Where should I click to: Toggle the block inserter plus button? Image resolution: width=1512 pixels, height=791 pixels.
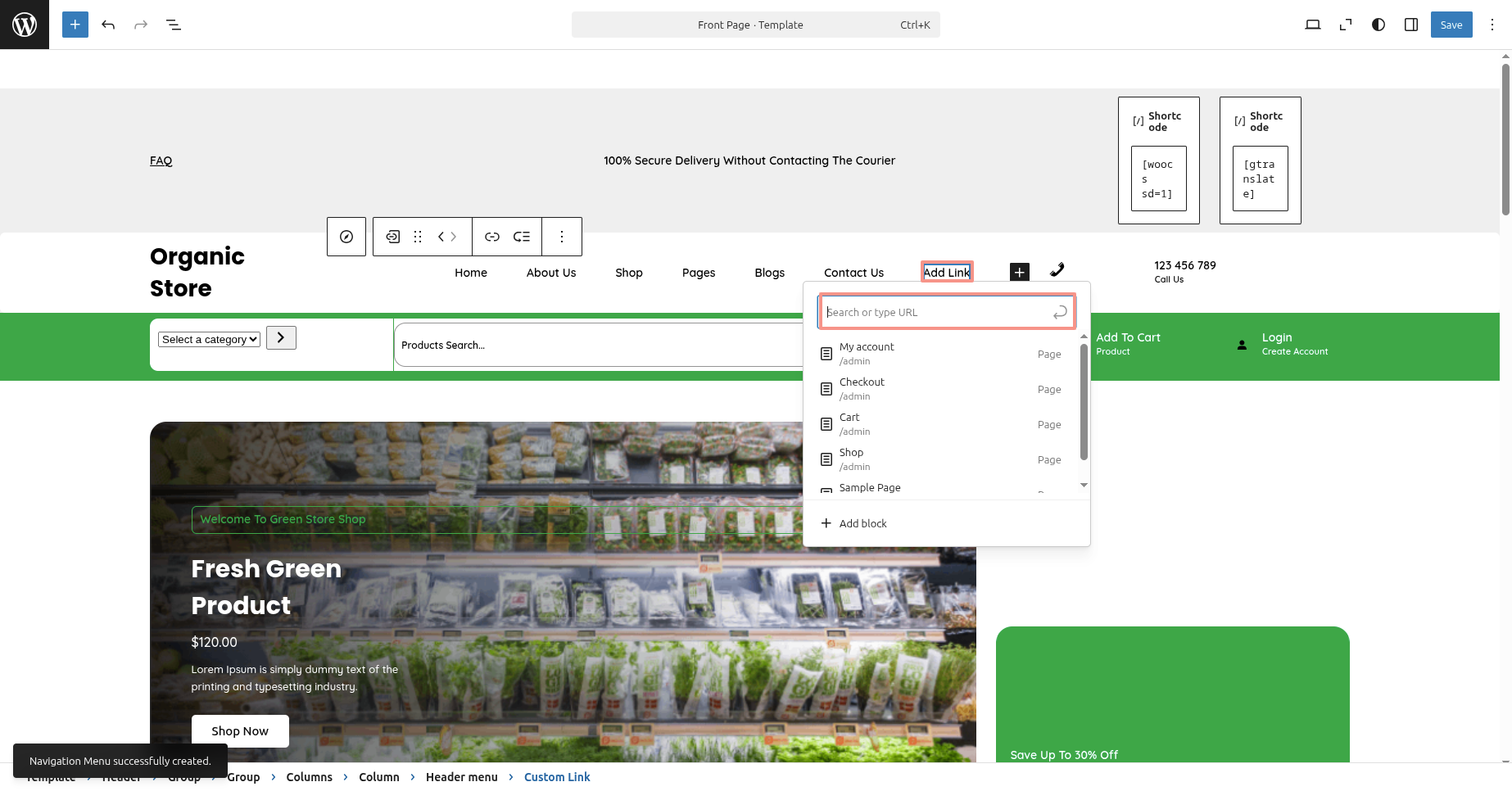75,25
